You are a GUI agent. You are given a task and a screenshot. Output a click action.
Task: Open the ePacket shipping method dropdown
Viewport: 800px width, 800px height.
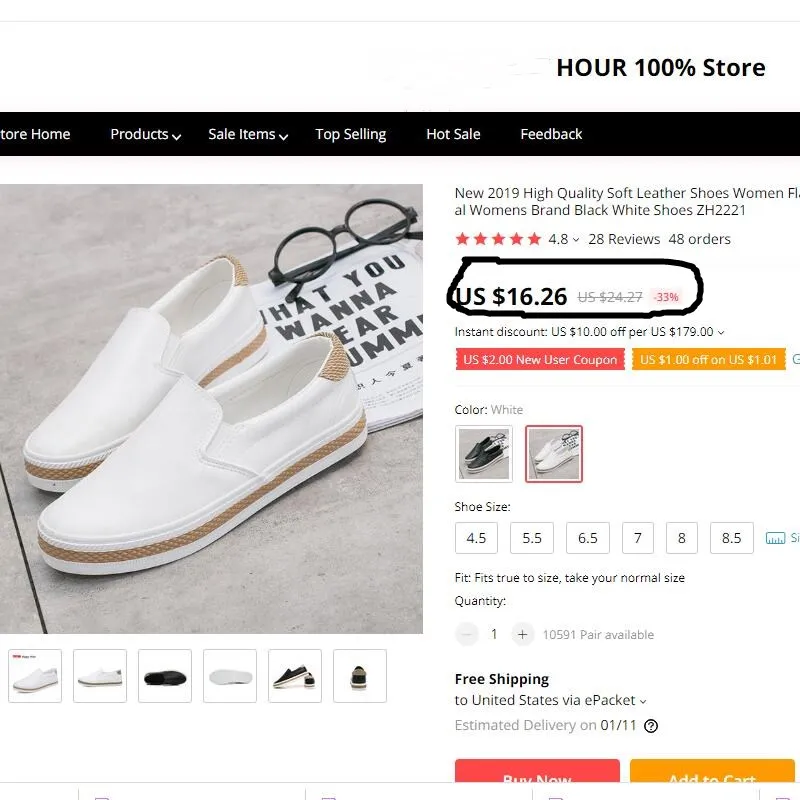click(643, 701)
